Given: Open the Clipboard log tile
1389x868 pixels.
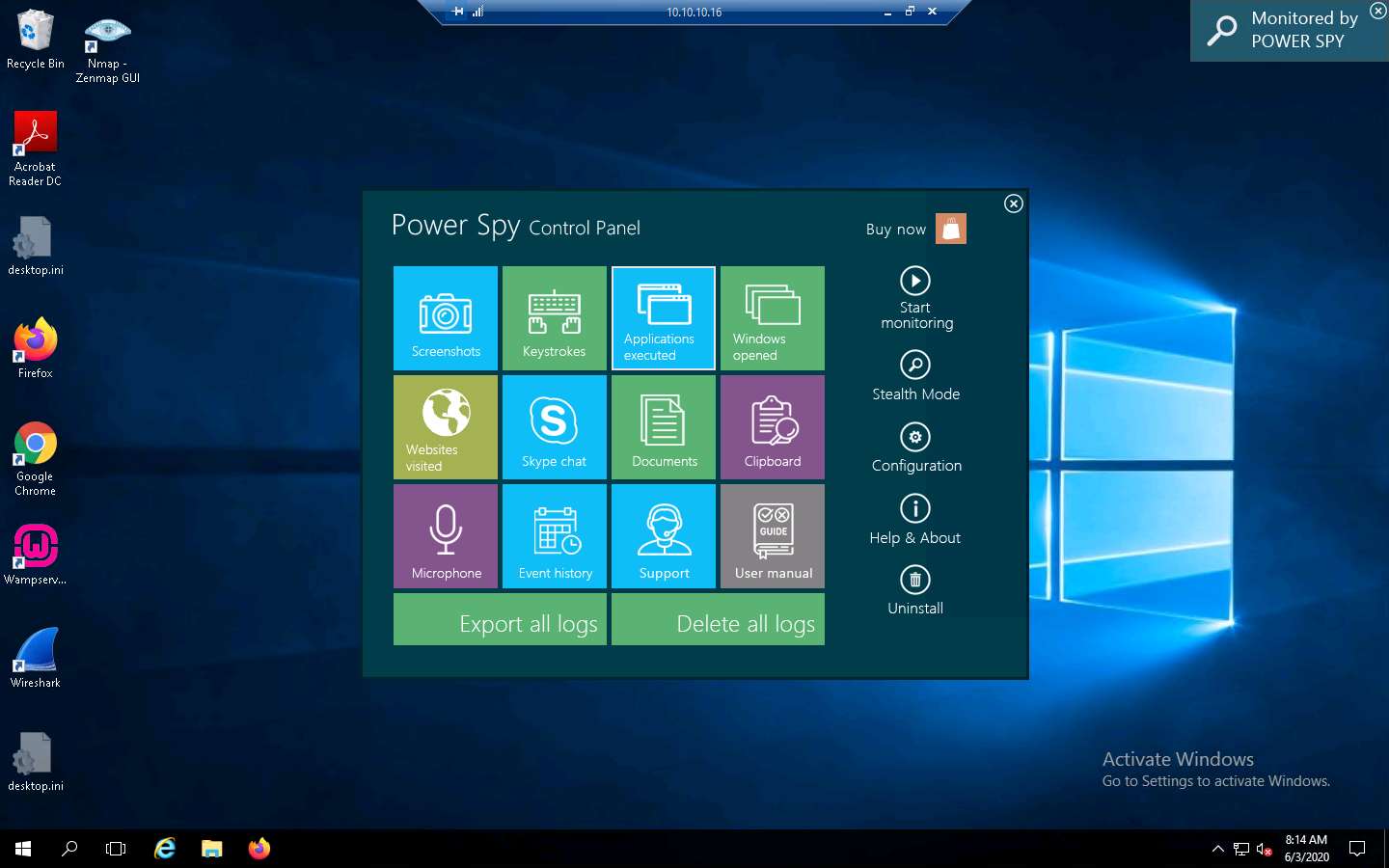Looking at the screenshot, I should coord(773,427).
